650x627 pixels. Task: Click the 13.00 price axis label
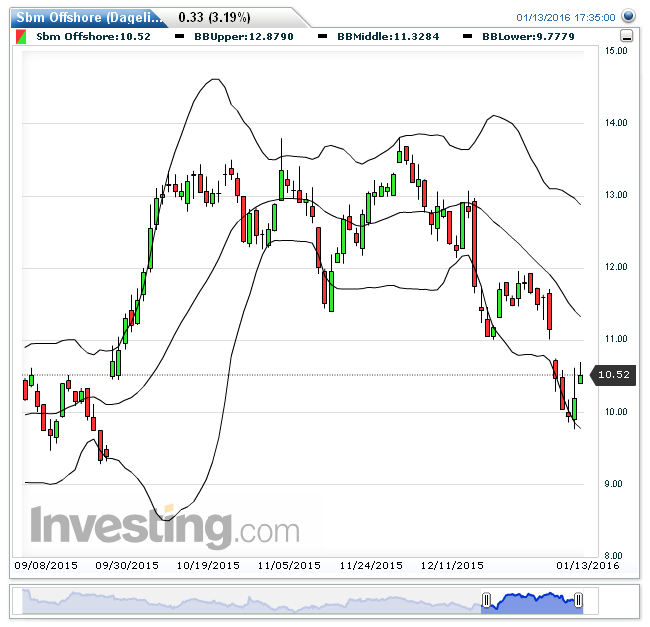click(x=616, y=194)
